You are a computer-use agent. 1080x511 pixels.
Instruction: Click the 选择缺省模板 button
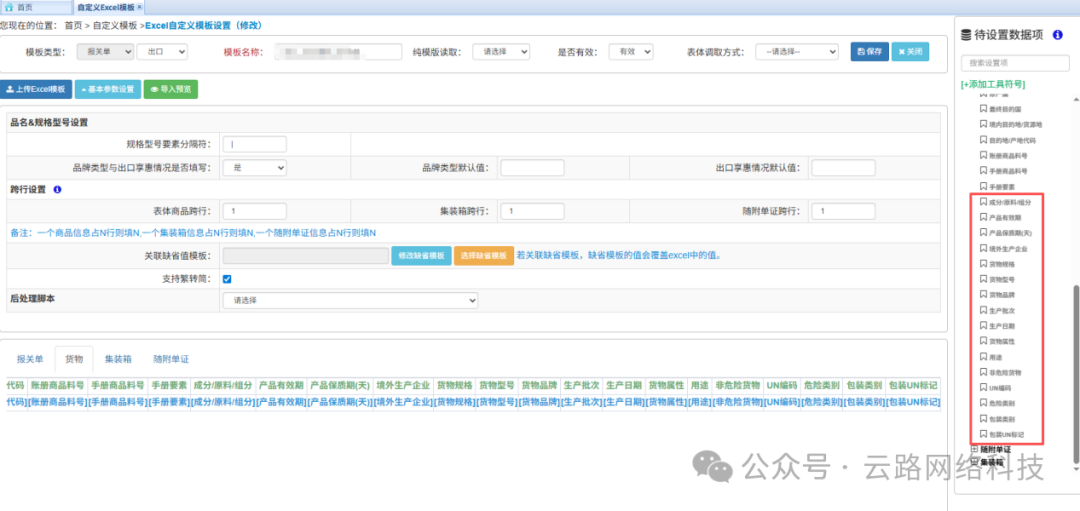(484, 256)
